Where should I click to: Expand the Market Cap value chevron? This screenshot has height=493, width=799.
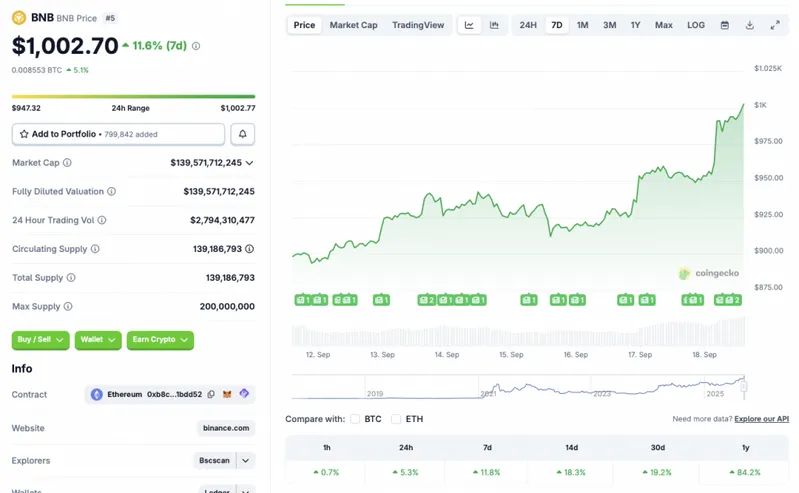pyautogui.click(x=249, y=163)
